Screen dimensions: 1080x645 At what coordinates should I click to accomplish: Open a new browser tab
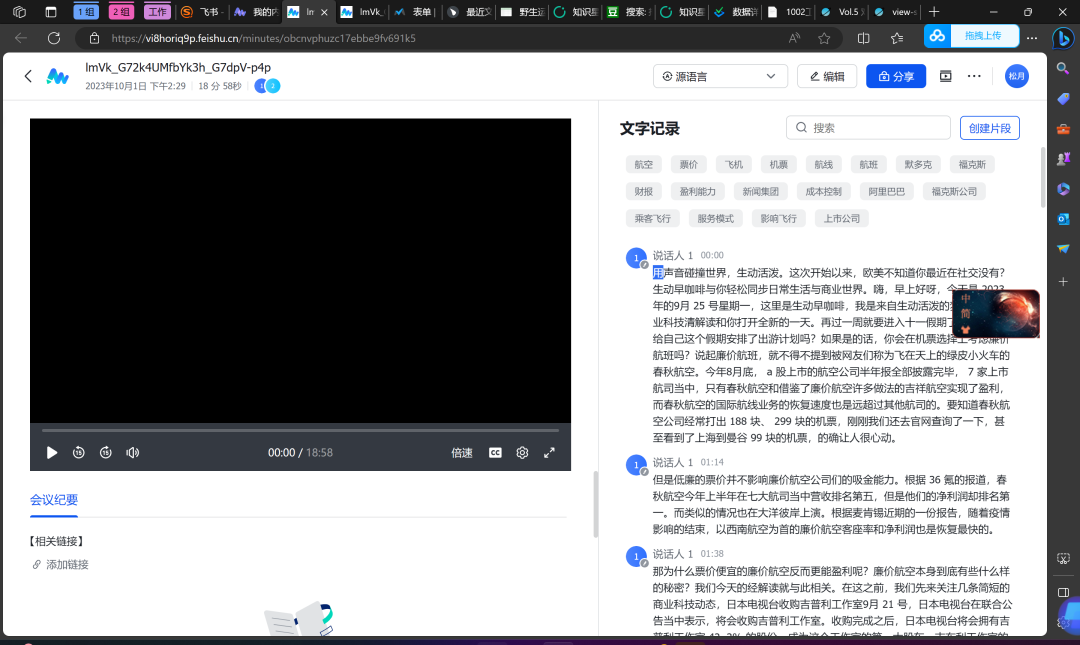(934, 12)
